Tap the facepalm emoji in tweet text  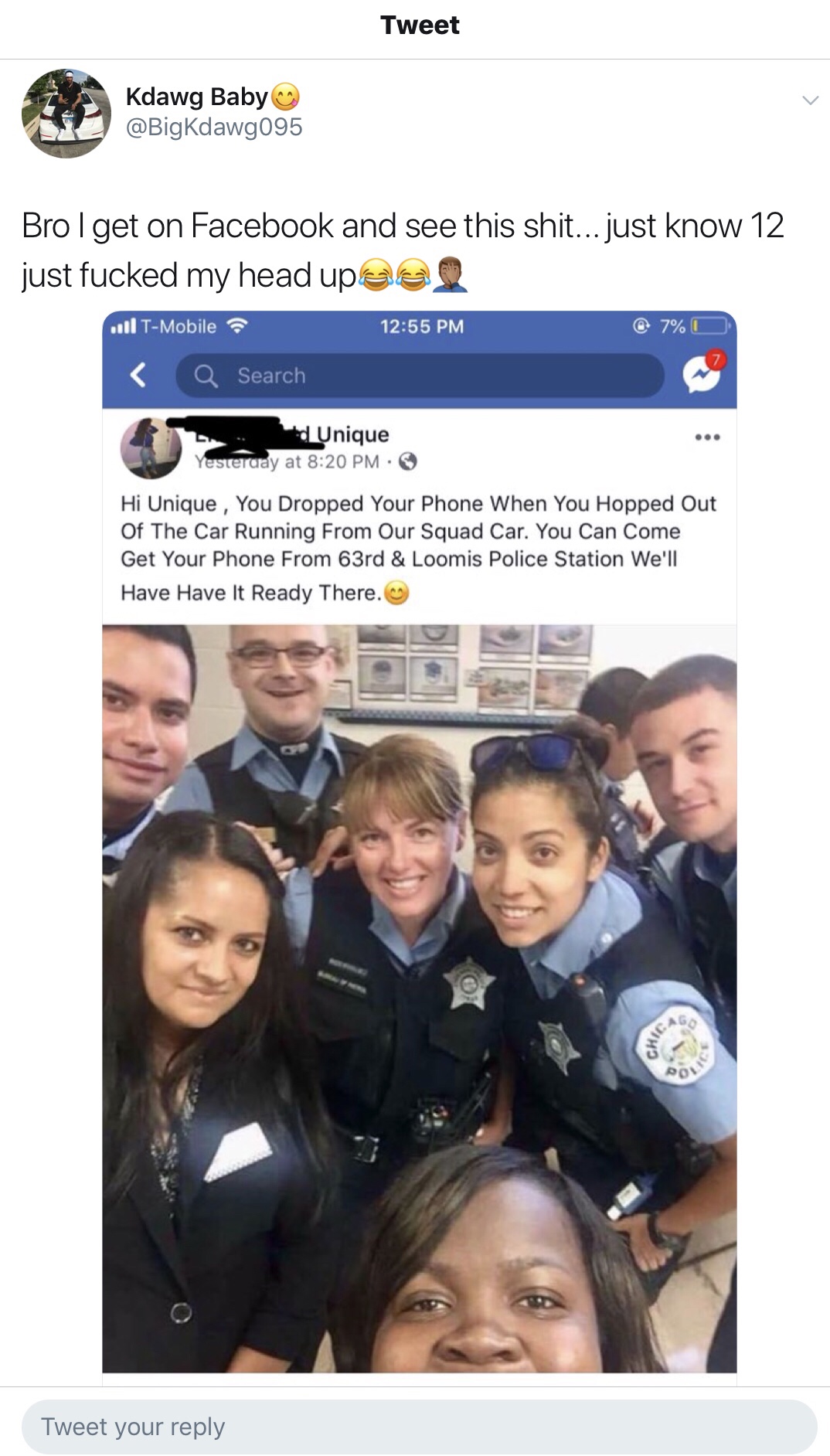pyautogui.click(x=450, y=275)
